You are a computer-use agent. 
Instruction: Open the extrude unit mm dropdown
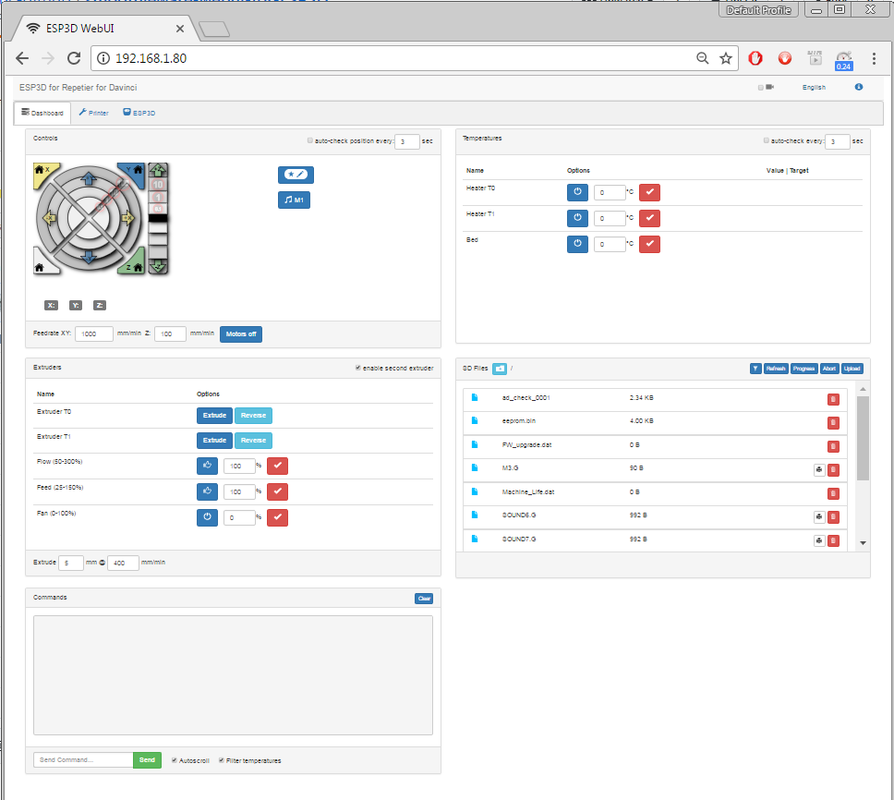click(94, 563)
